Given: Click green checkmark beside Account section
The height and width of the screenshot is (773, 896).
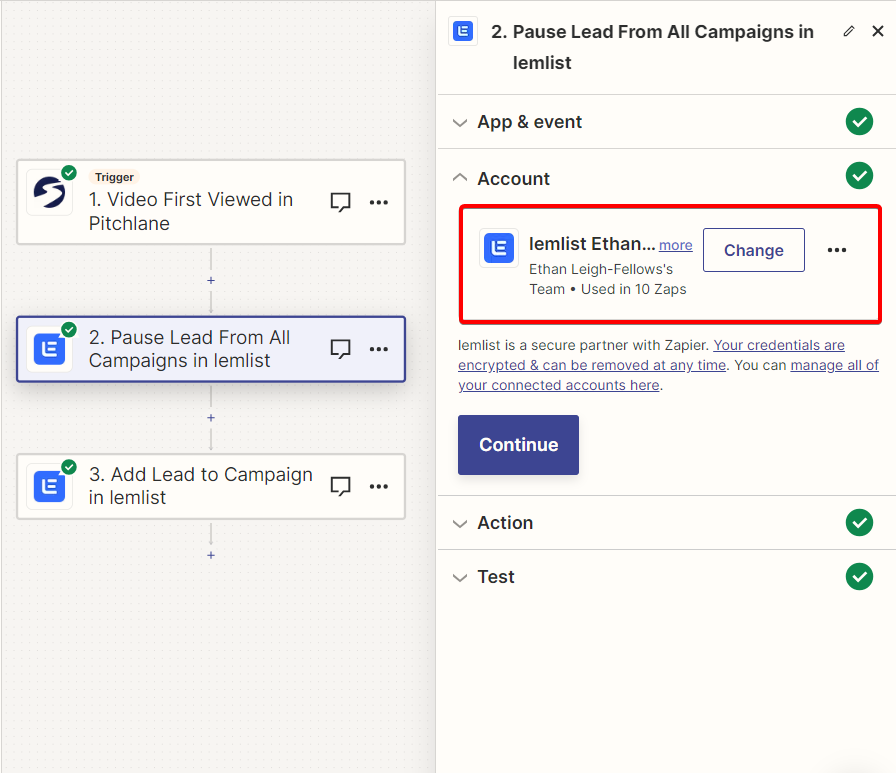Looking at the screenshot, I should point(859,175).
